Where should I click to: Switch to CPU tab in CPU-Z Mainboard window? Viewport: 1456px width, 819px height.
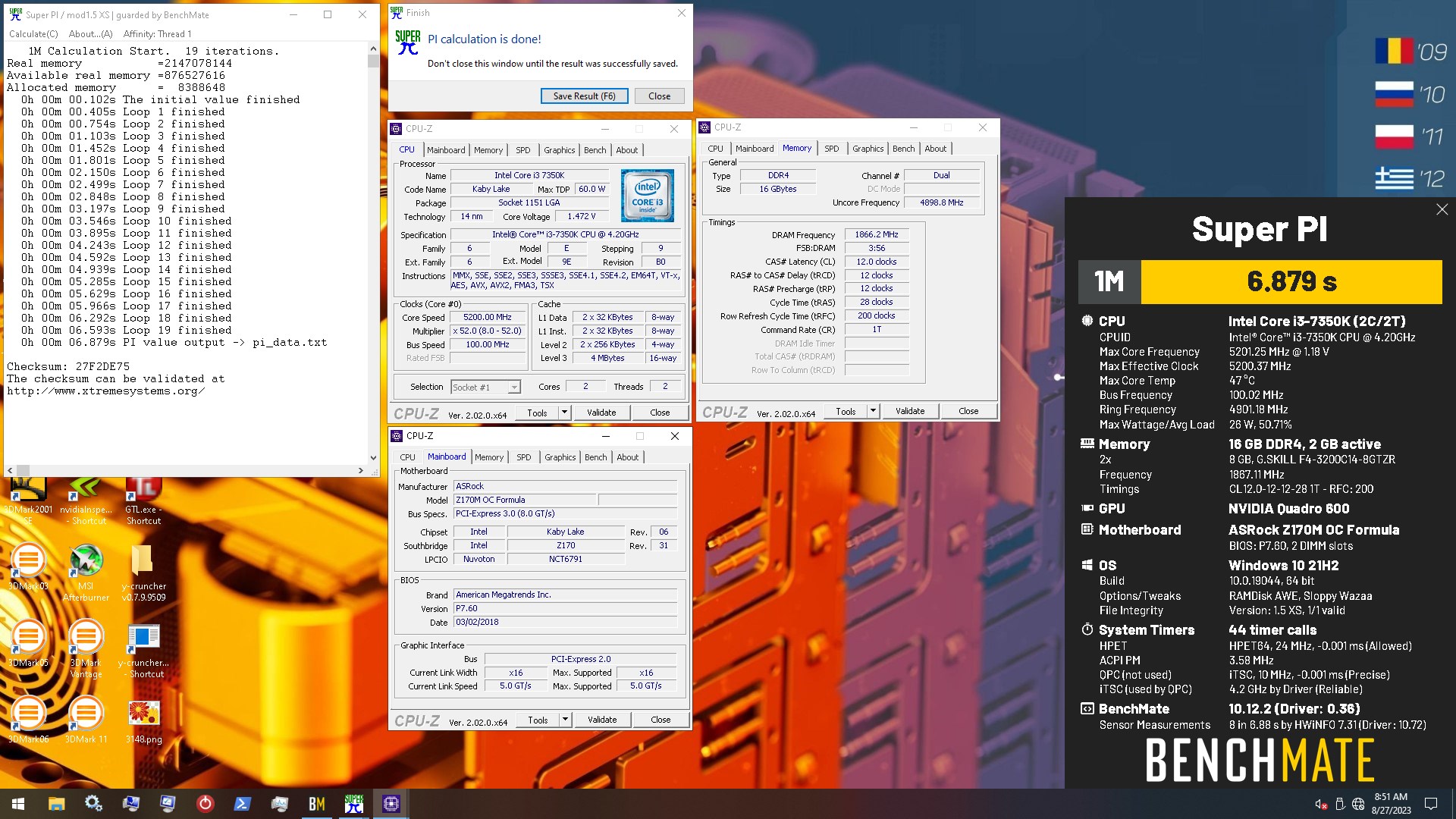(407, 457)
